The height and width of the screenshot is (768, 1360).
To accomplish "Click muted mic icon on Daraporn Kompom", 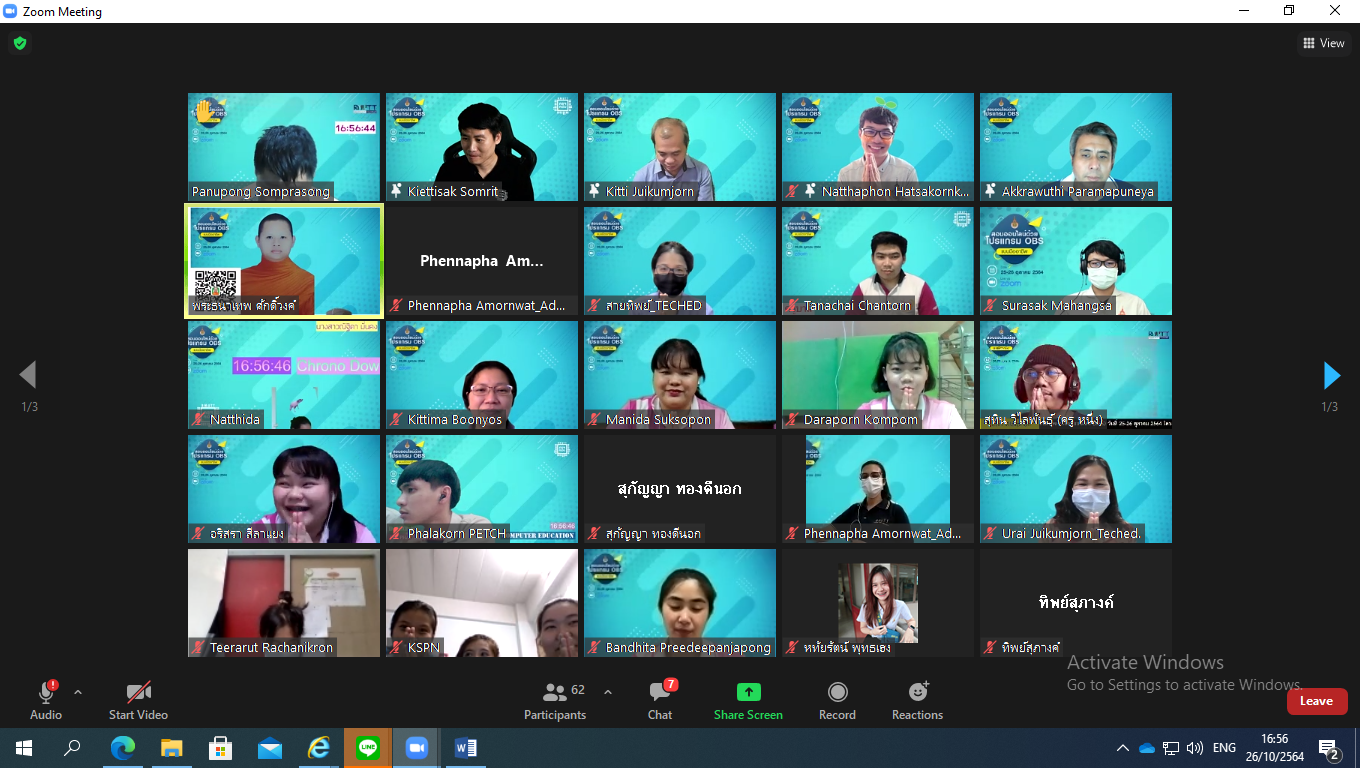I will [x=793, y=420].
